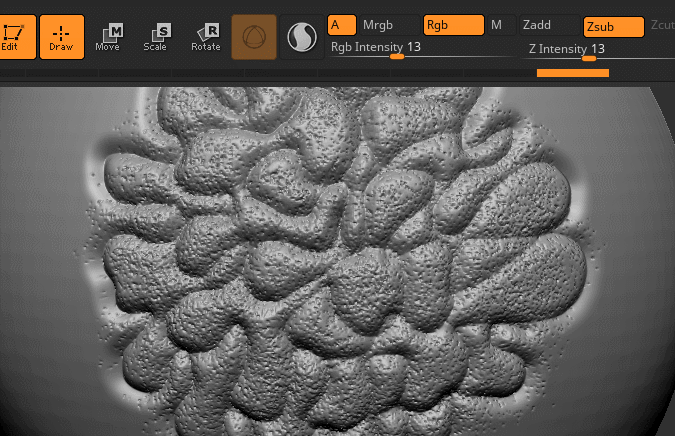Image resolution: width=675 pixels, height=436 pixels.
Task: Switch to Zadd sculpt mode
Action: point(549,25)
